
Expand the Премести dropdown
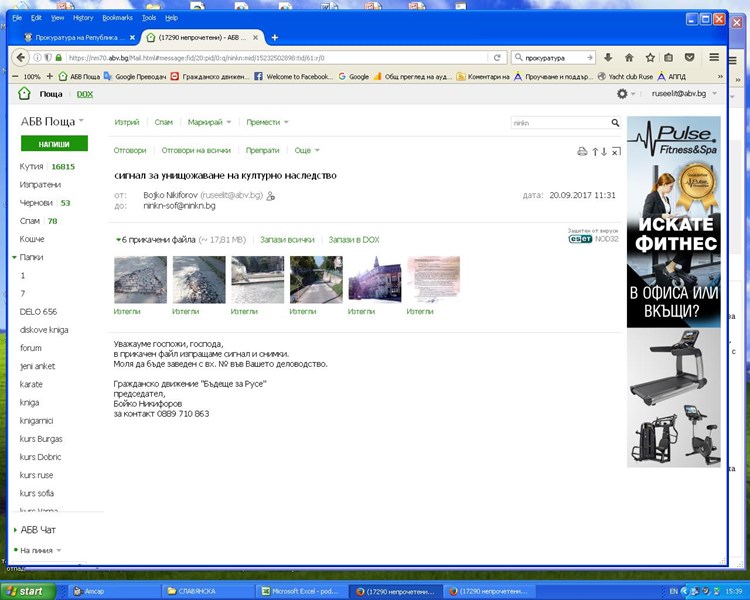point(267,122)
